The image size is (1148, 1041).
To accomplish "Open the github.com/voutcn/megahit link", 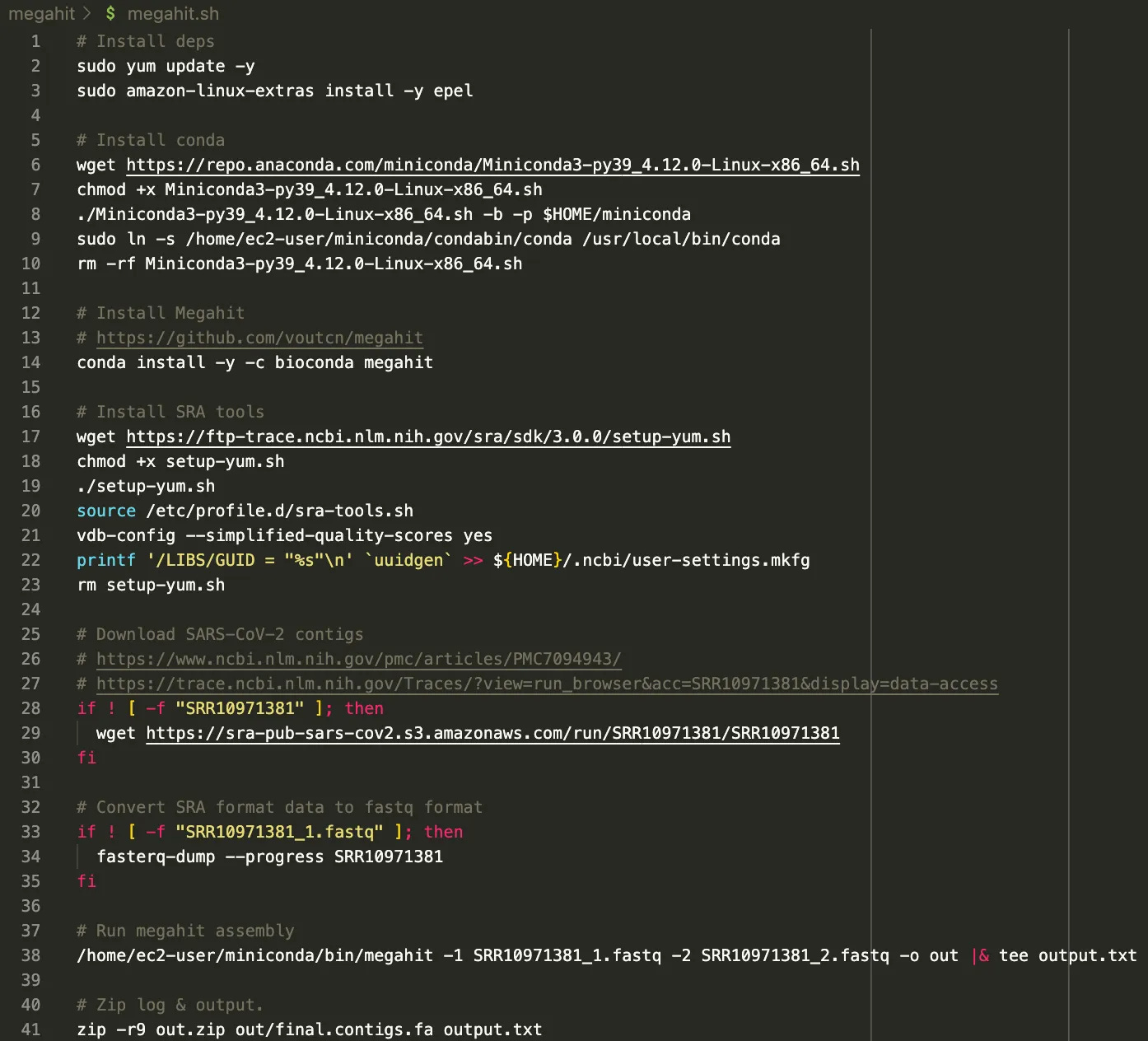I will [x=259, y=338].
